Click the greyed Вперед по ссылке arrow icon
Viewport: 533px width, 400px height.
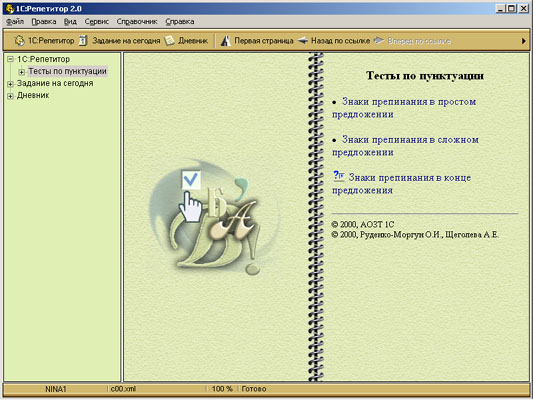379,41
